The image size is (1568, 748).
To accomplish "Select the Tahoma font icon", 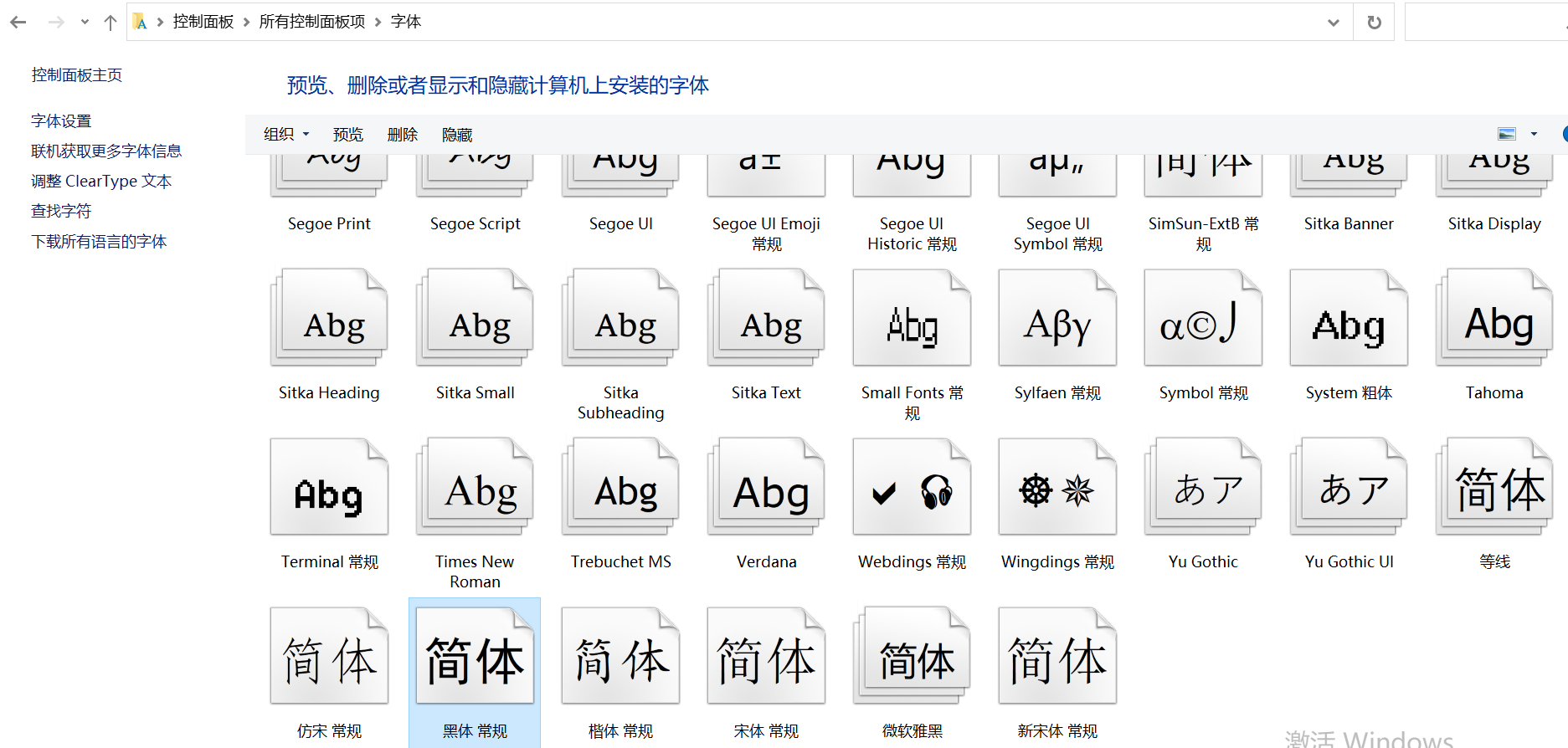I will point(1494,318).
